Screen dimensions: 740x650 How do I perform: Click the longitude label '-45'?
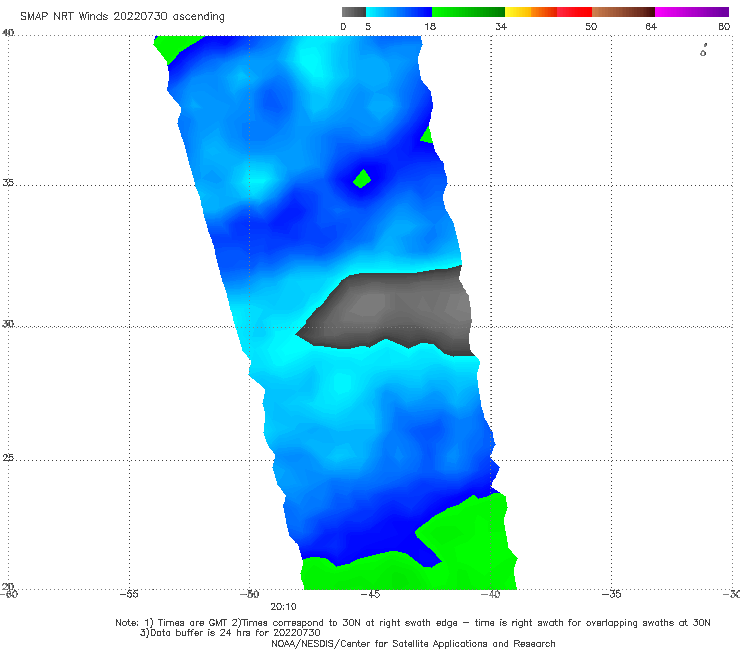[370, 594]
